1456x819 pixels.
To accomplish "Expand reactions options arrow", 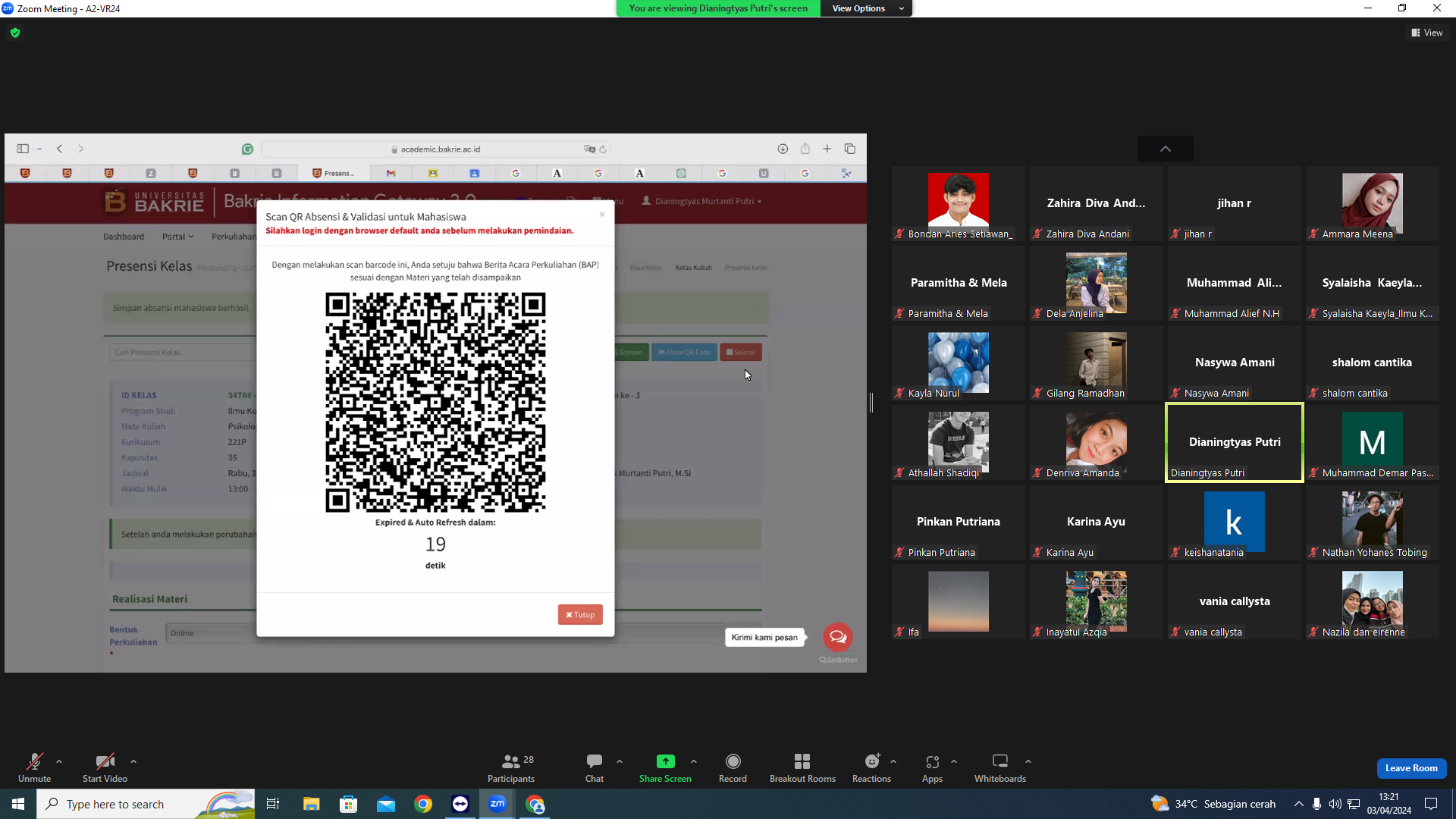I will 893,761.
